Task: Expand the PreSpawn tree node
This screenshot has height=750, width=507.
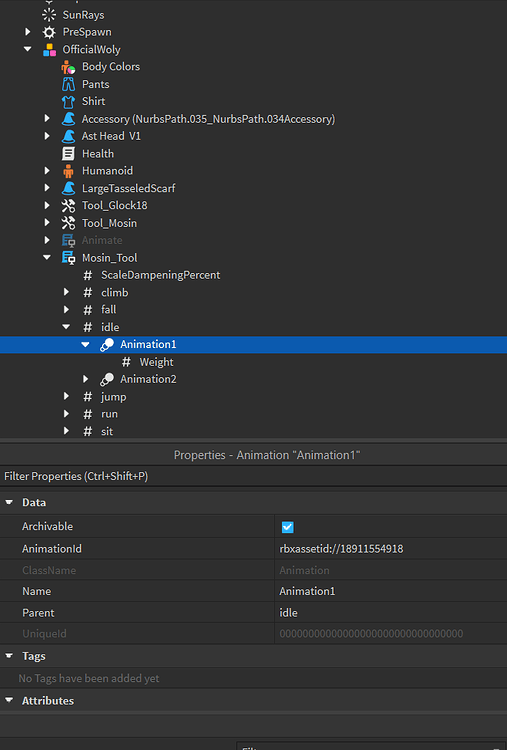Action: click(27, 32)
